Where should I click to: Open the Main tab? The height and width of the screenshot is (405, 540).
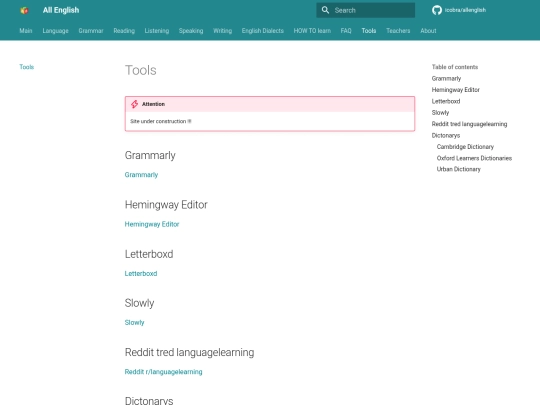click(x=26, y=31)
